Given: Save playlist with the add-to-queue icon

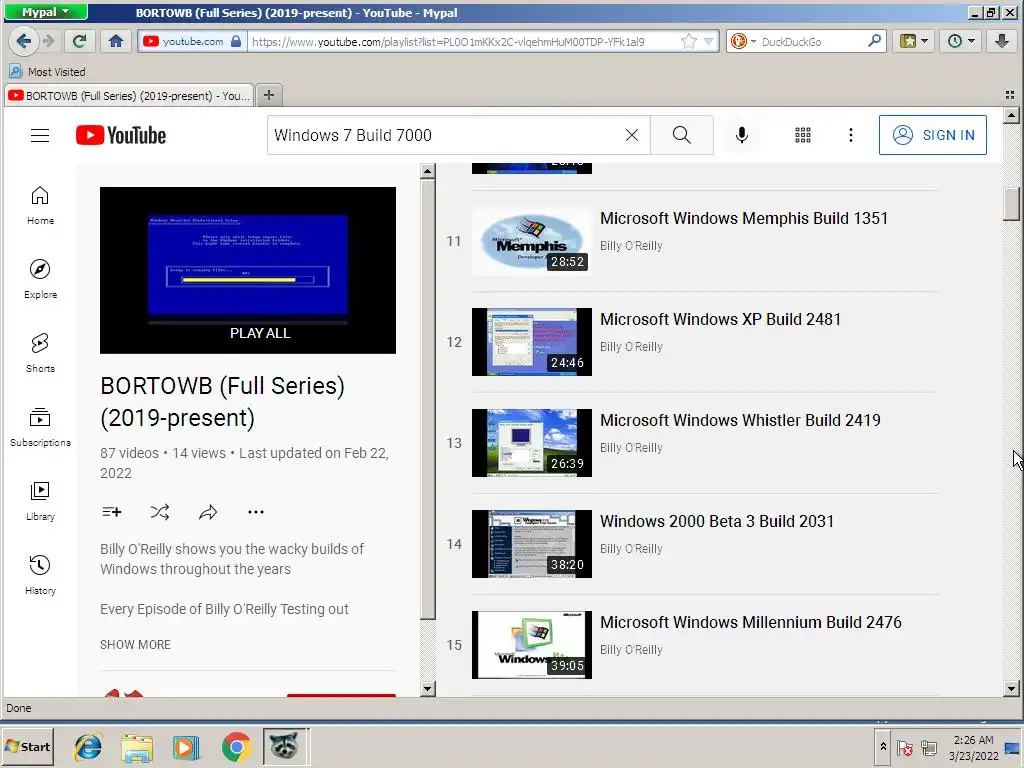Looking at the screenshot, I should pyautogui.click(x=112, y=512).
